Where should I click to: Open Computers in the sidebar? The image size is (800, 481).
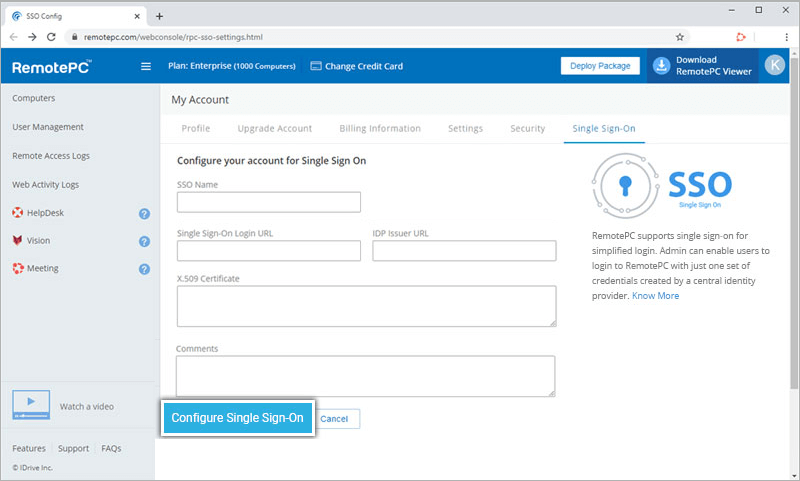(34, 98)
